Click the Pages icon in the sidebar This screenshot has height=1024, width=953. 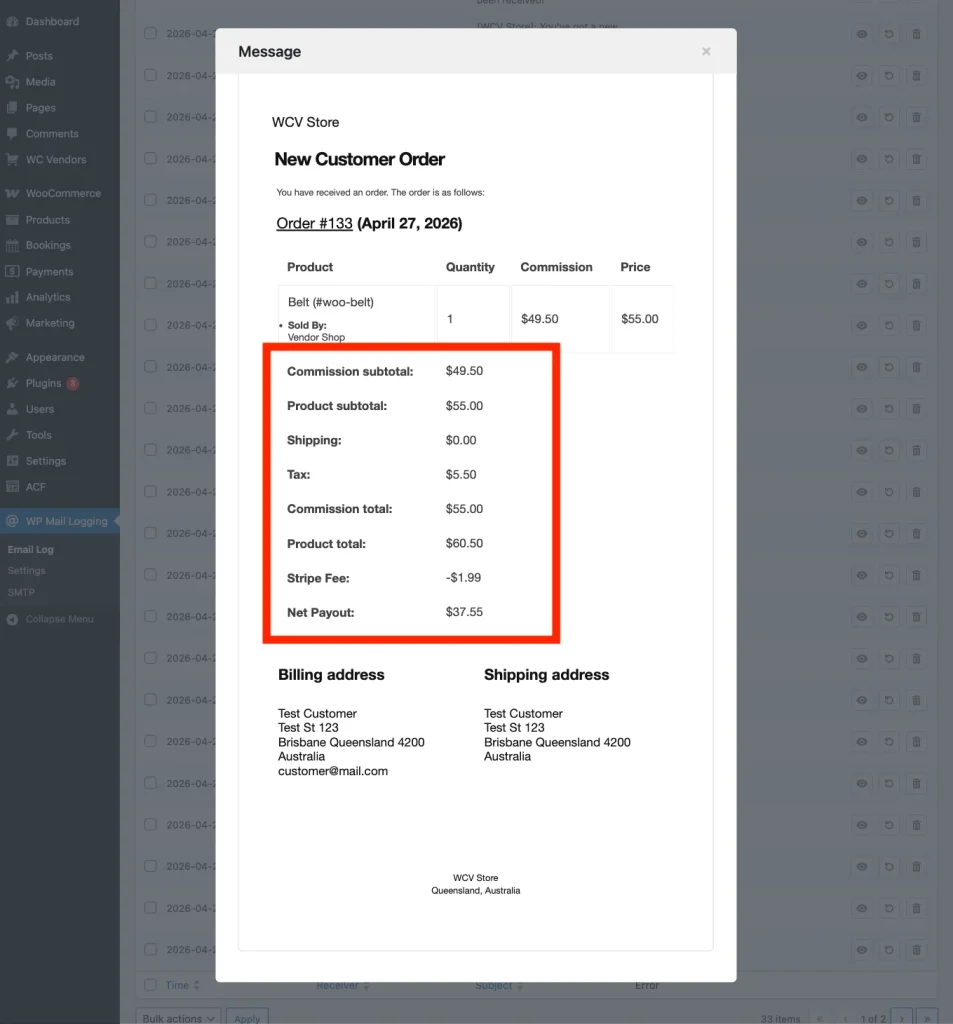[x=12, y=107]
